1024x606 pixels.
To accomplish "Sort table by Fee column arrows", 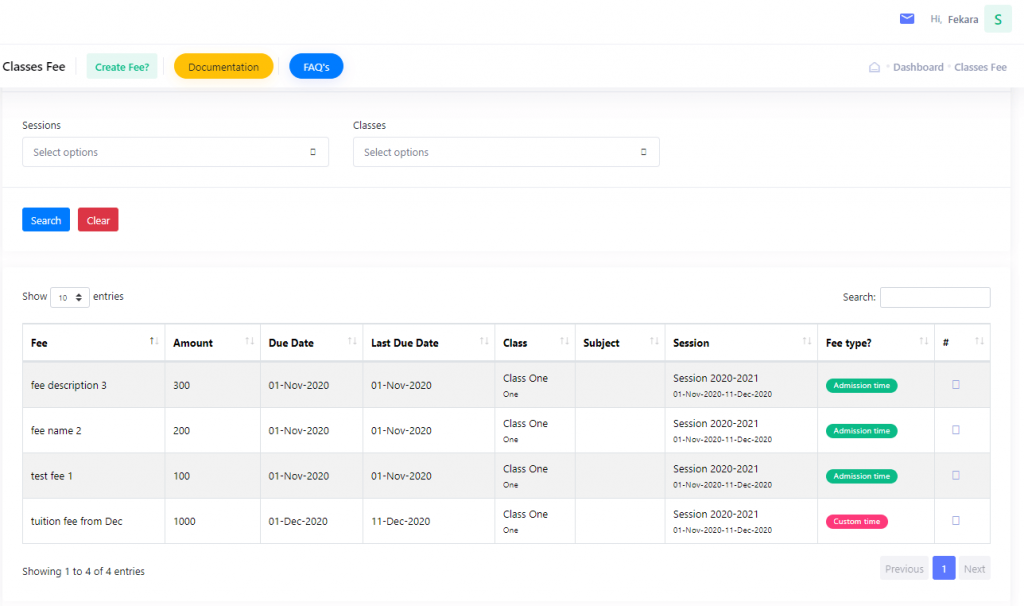I will pos(154,342).
